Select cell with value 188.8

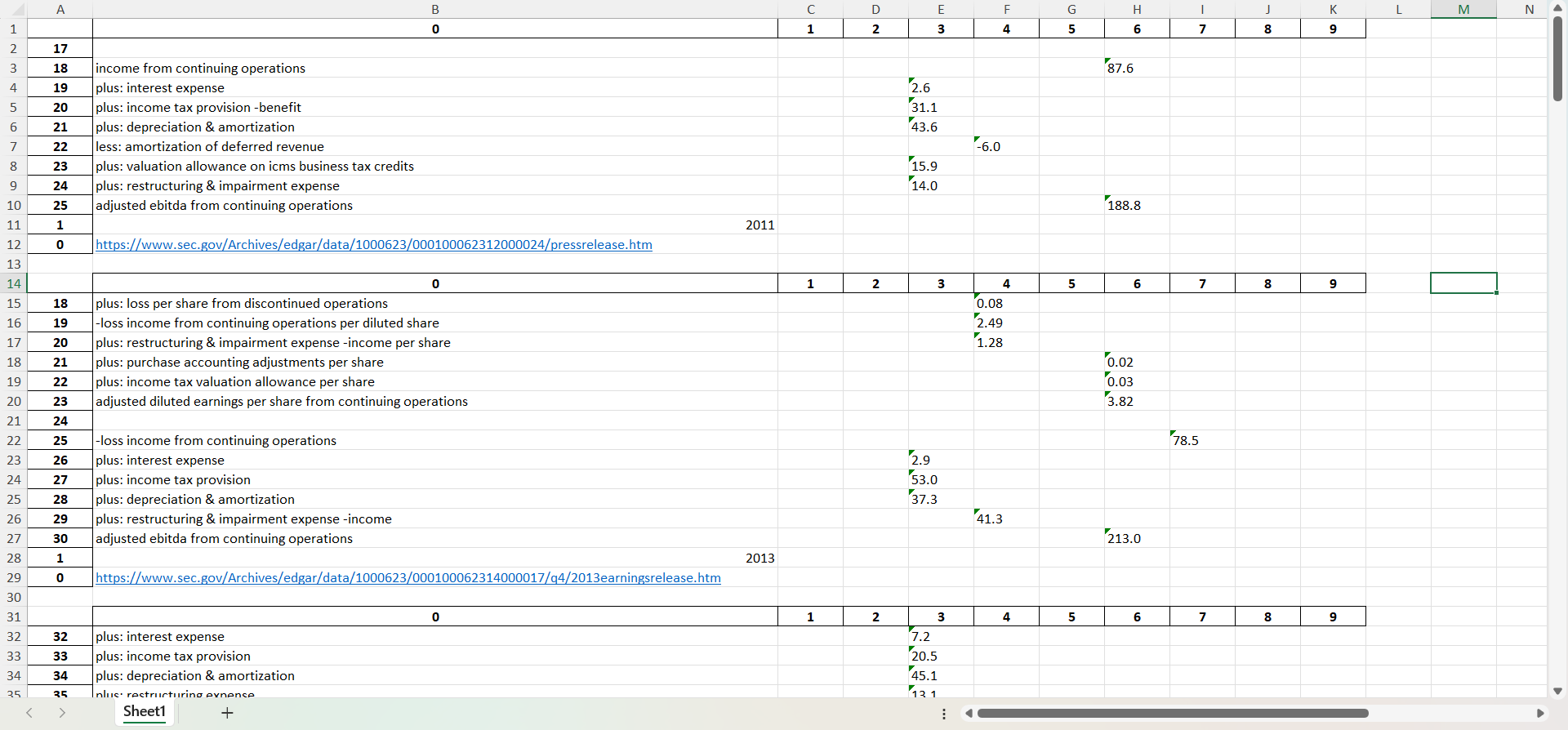point(1137,205)
